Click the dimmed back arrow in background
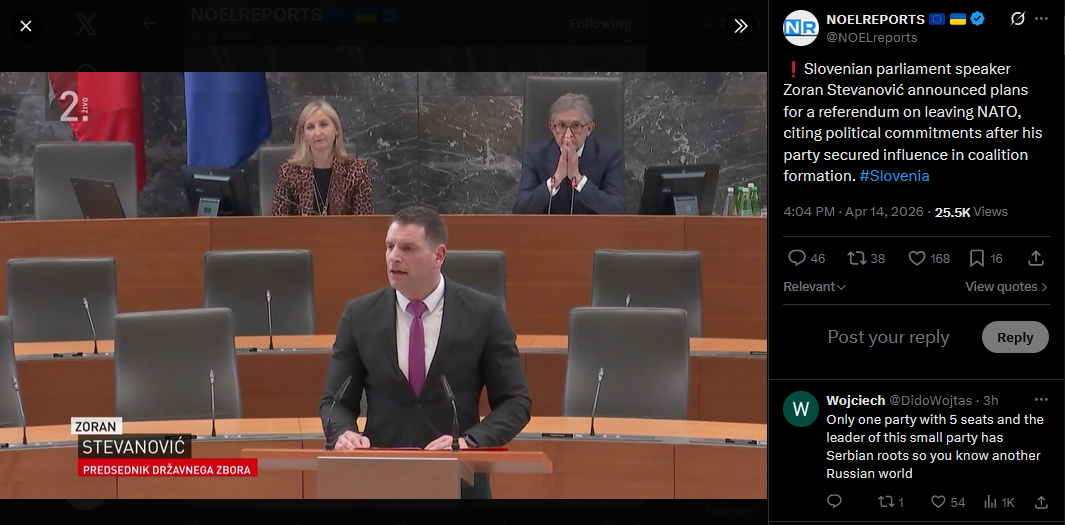Image resolution: width=1065 pixels, height=525 pixels. [x=149, y=23]
